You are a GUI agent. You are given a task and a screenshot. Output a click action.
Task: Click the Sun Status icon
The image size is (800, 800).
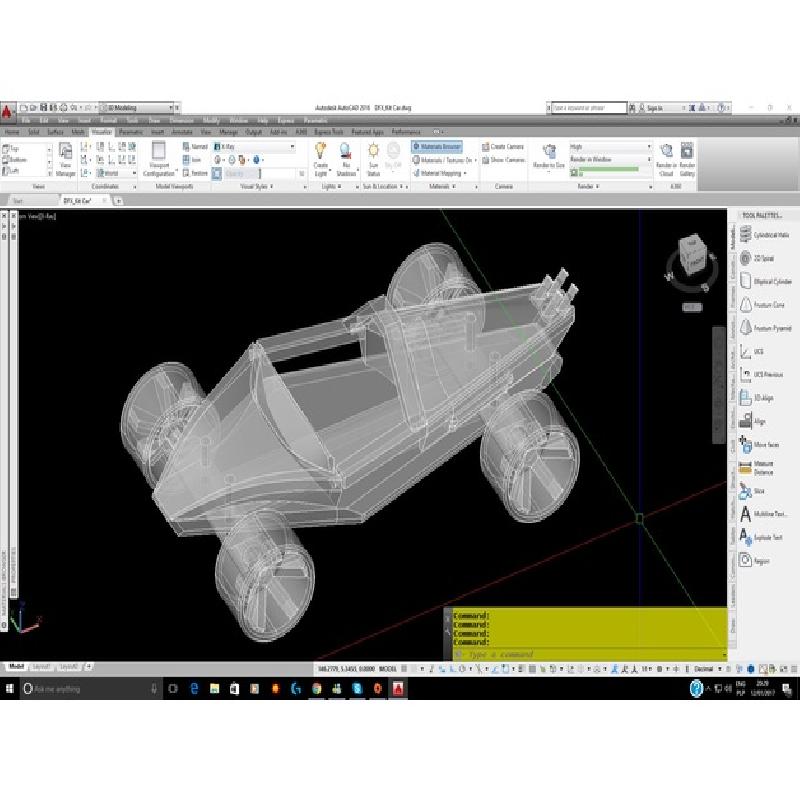pyautogui.click(x=373, y=151)
